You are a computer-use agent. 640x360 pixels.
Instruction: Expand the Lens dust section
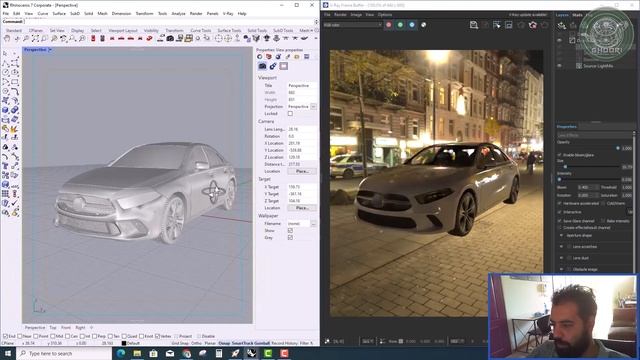pos(561,258)
